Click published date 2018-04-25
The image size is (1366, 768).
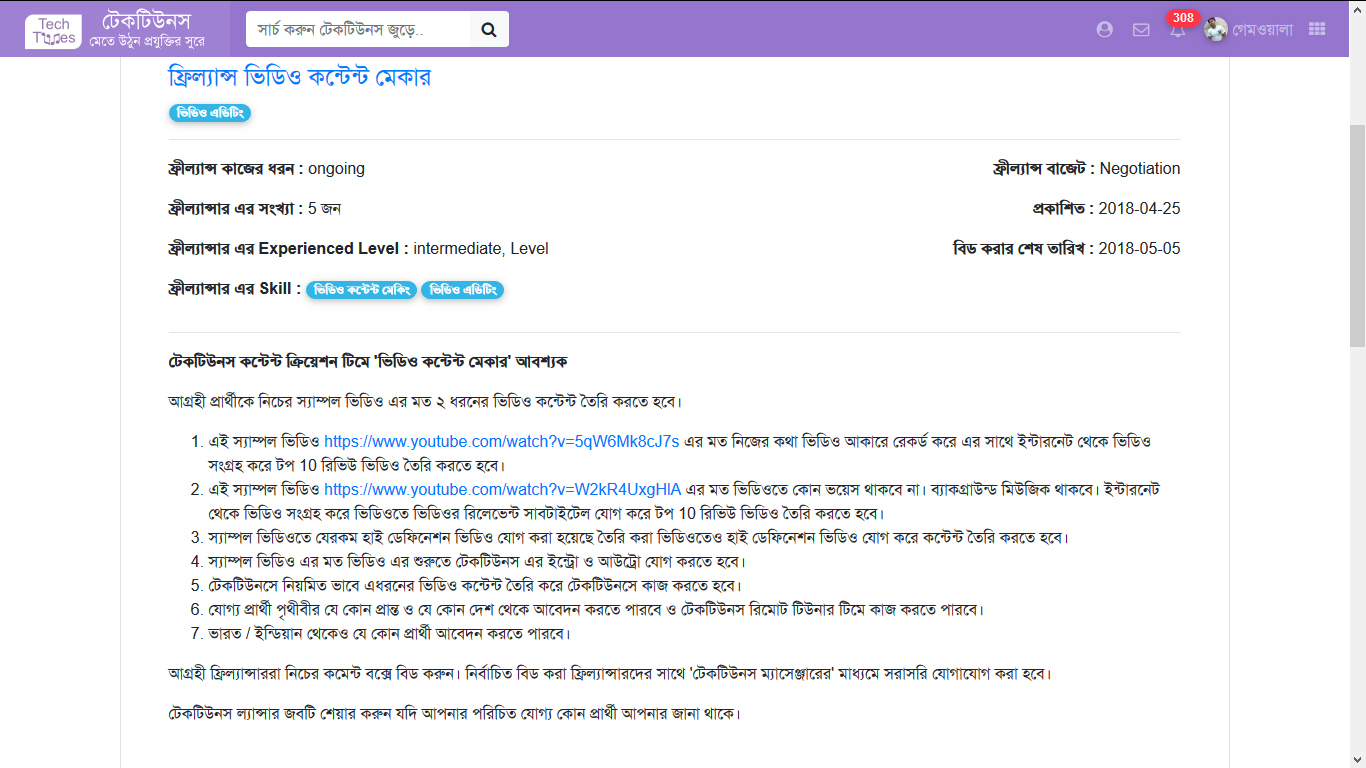[1139, 209]
